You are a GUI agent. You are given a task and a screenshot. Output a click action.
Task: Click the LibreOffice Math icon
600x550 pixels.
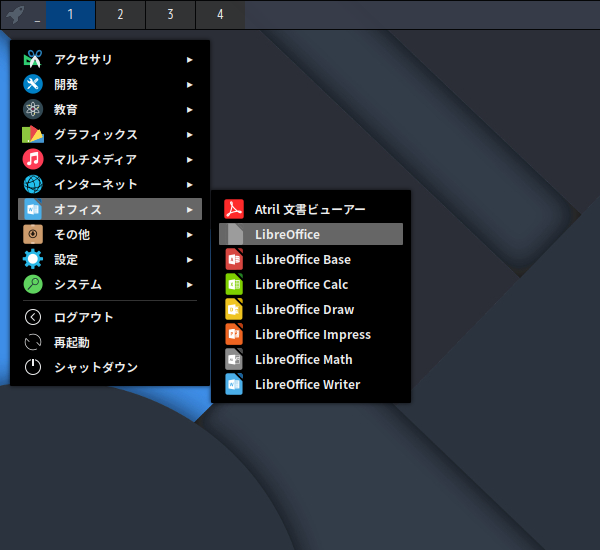pyautogui.click(x=234, y=359)
